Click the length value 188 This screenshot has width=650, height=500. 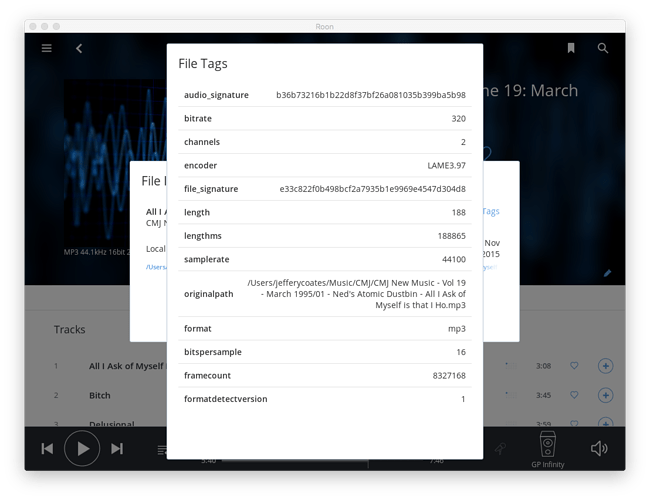coord(458,213)
